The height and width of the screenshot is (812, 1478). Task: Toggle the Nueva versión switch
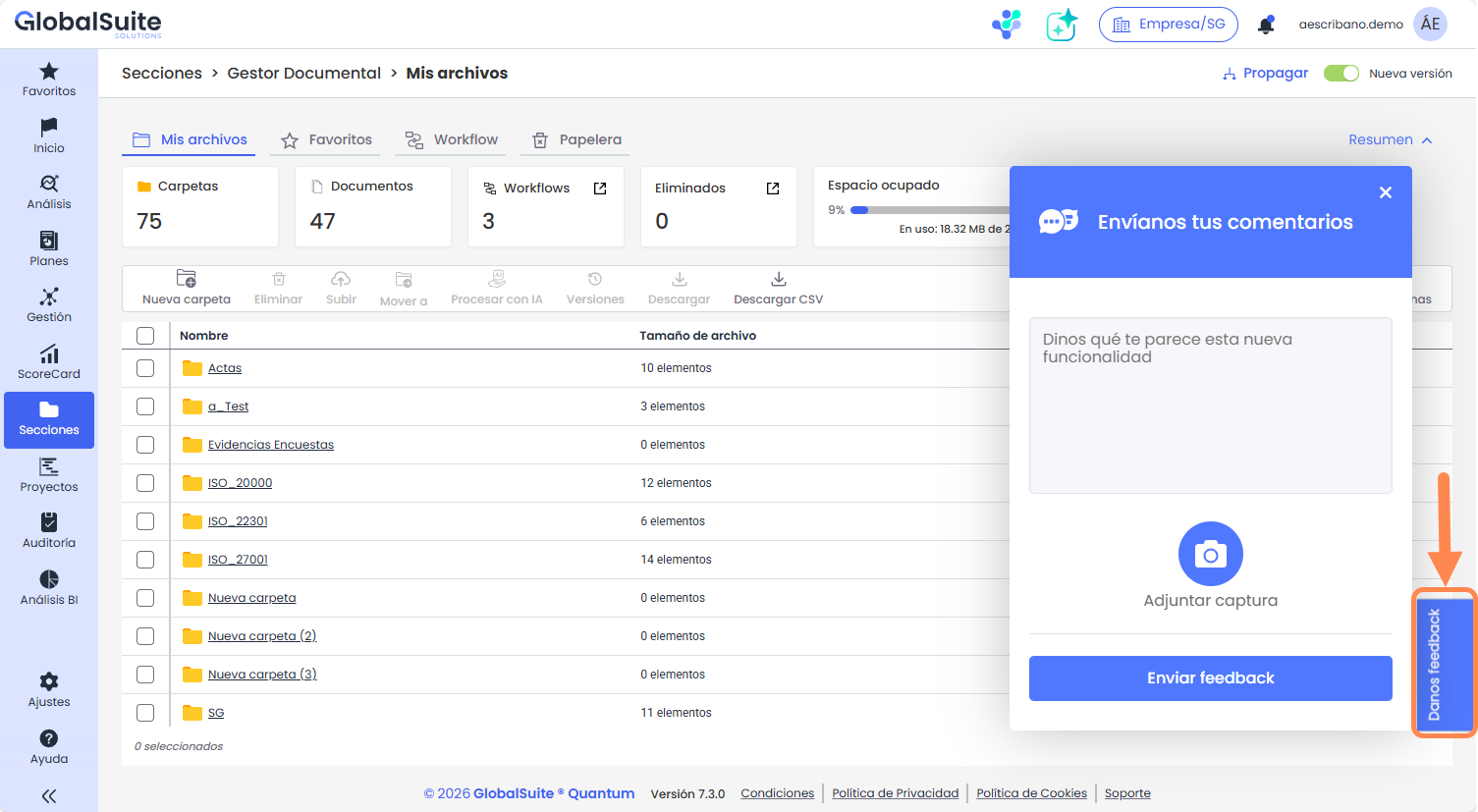[1341, 74]
